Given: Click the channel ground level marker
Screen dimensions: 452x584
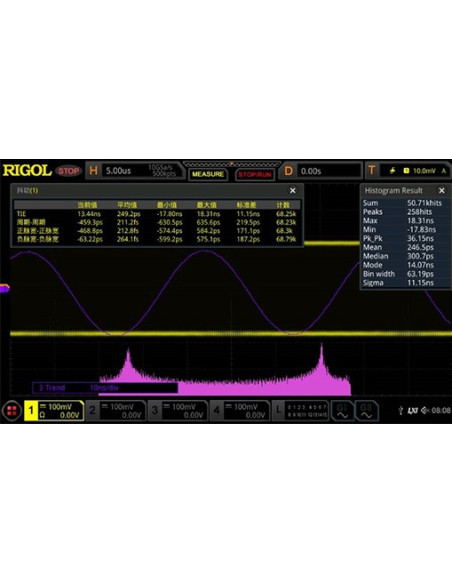Looking at the screenshot, I should [x=4, y=288].
